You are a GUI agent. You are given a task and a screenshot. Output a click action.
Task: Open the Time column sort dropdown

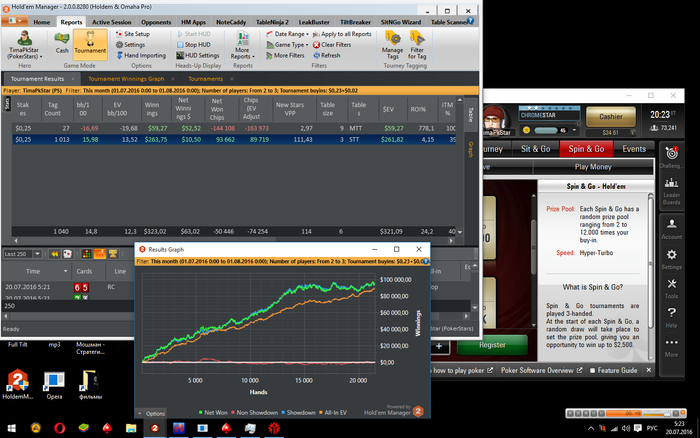tap(66, 271)
